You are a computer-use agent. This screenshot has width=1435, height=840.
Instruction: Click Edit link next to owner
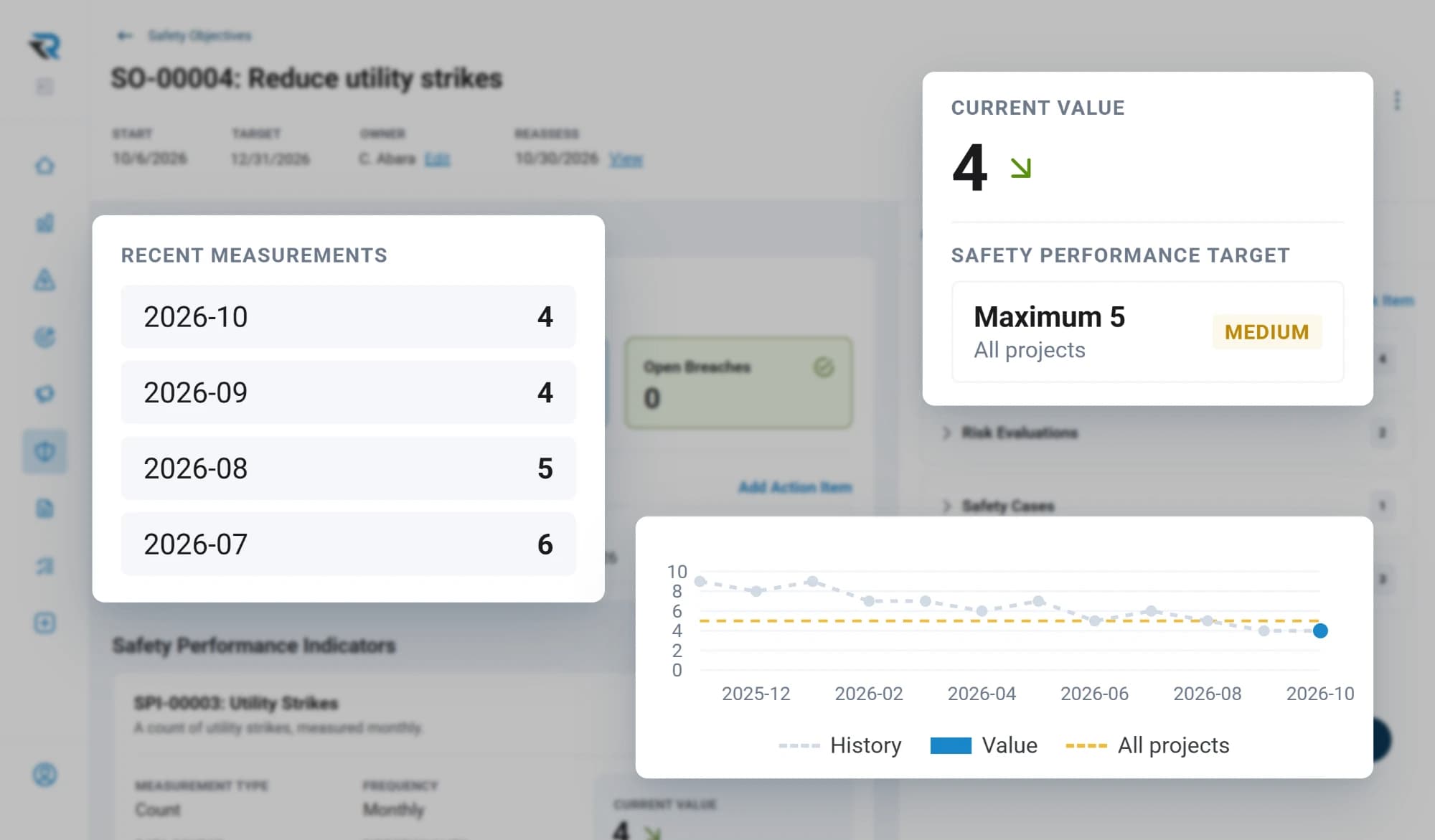pyautogui.click(x=437, y=159)
